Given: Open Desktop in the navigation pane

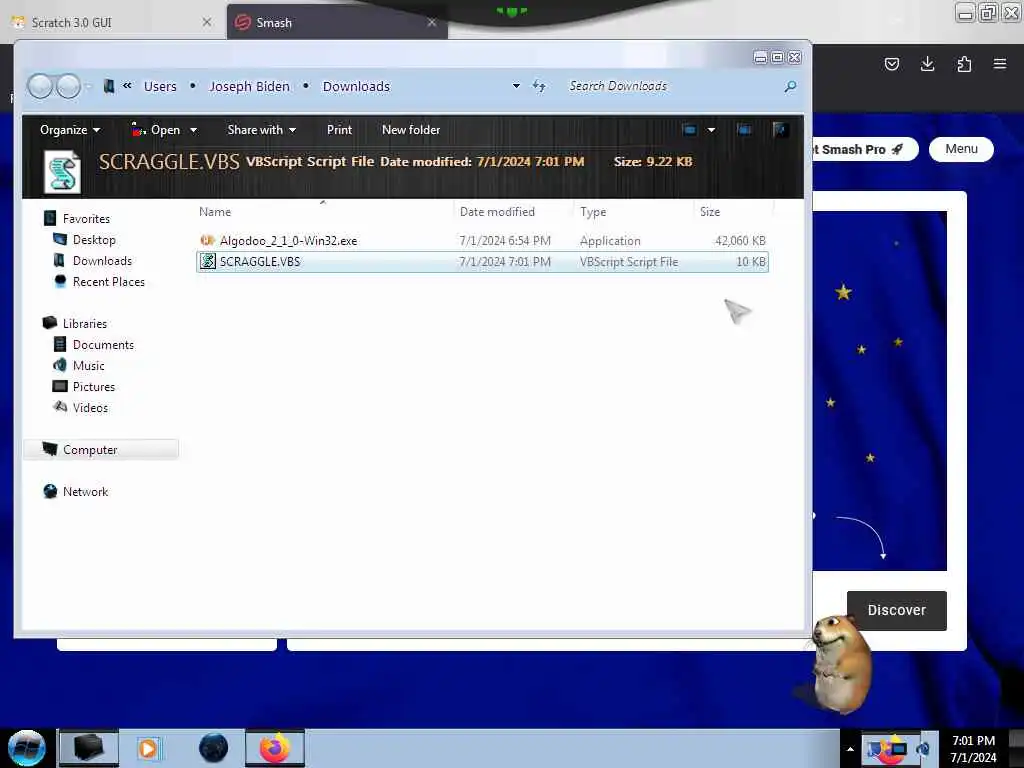Looking at the screenshot, I should pyautogui.click(x=94, y=240).
